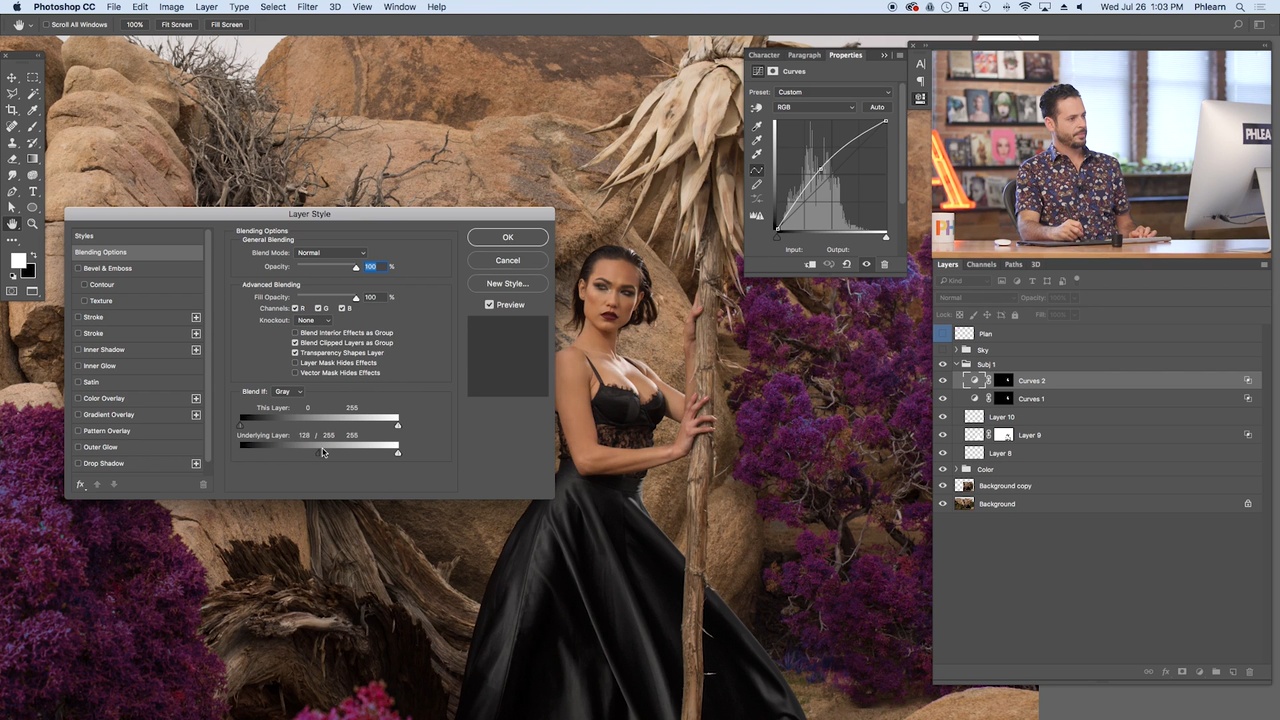Select the toolbar Eyedropper tool

[32, 110]
